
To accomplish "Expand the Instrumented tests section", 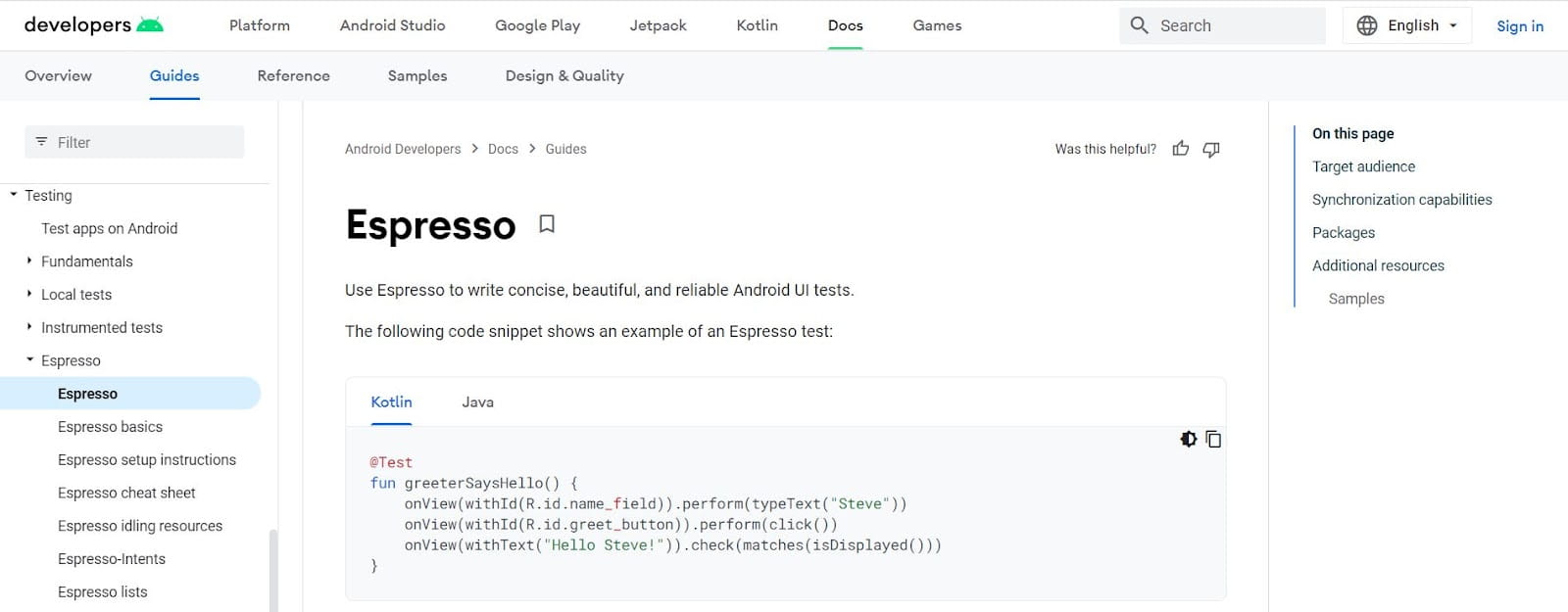I will (x=29, y=327).
